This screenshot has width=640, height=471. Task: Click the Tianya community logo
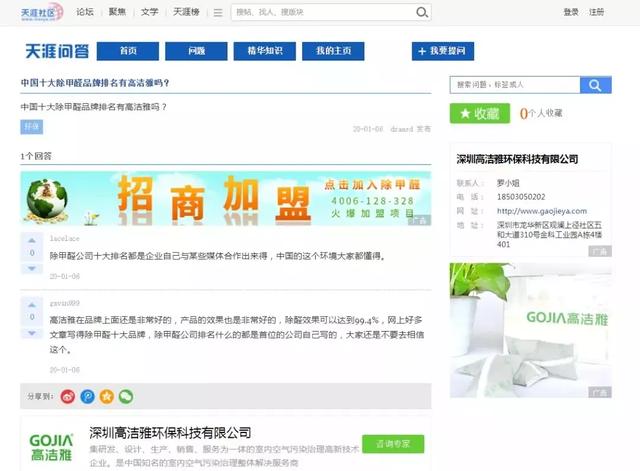(x=44, y=12)
